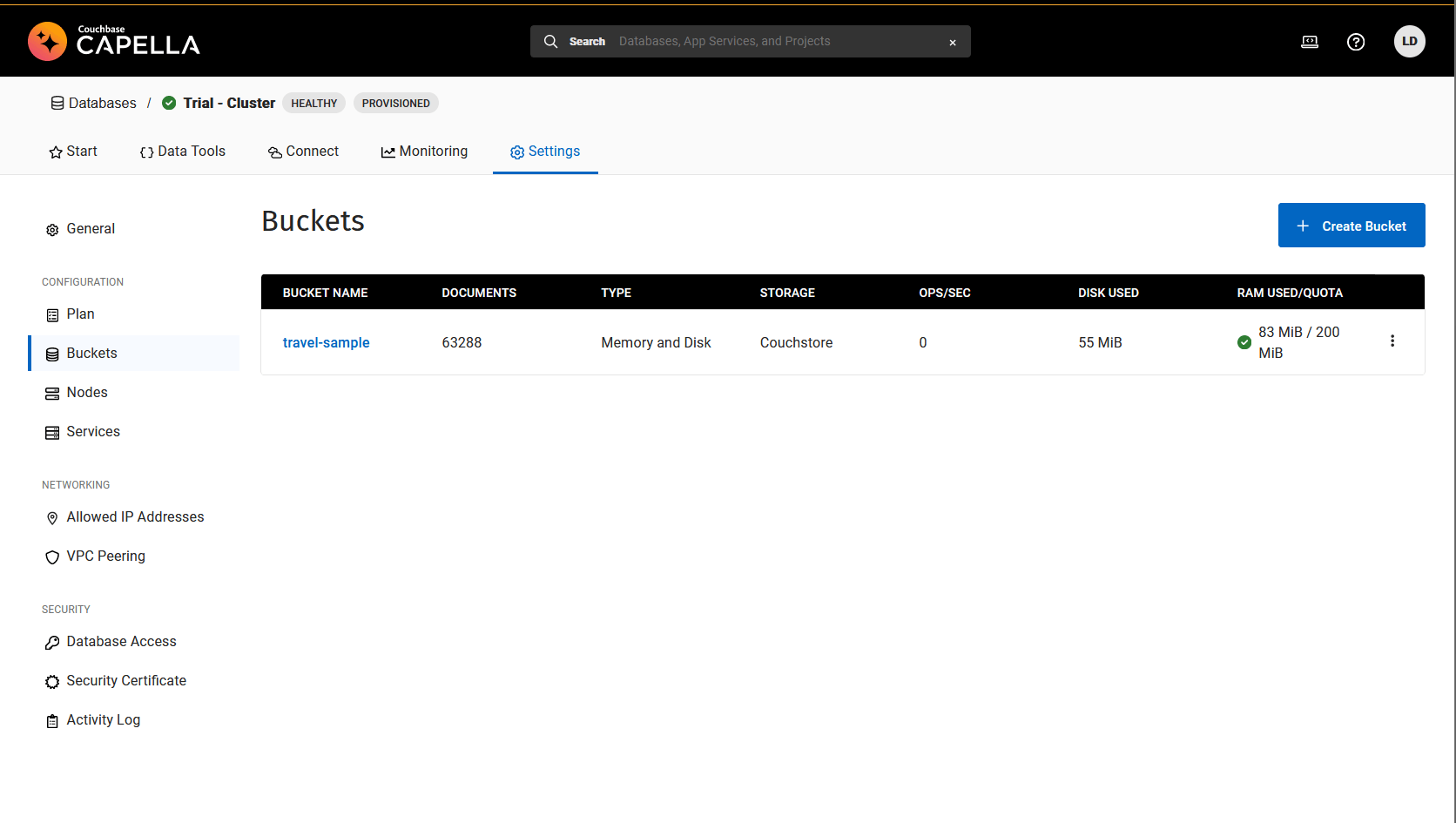Open the Activity Log page
1456x823 pixels.
click(x=133, y=720)
